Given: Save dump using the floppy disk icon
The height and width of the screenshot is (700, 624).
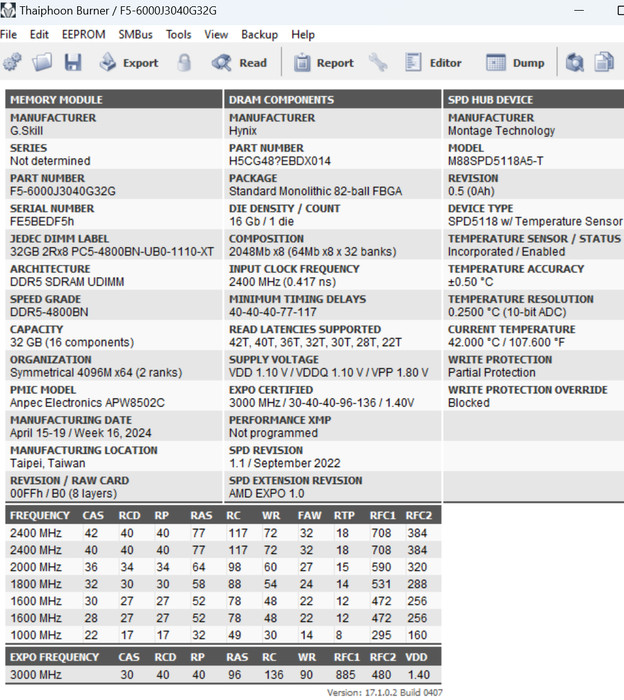Looking at the screenshot, I should coord(73,62).
